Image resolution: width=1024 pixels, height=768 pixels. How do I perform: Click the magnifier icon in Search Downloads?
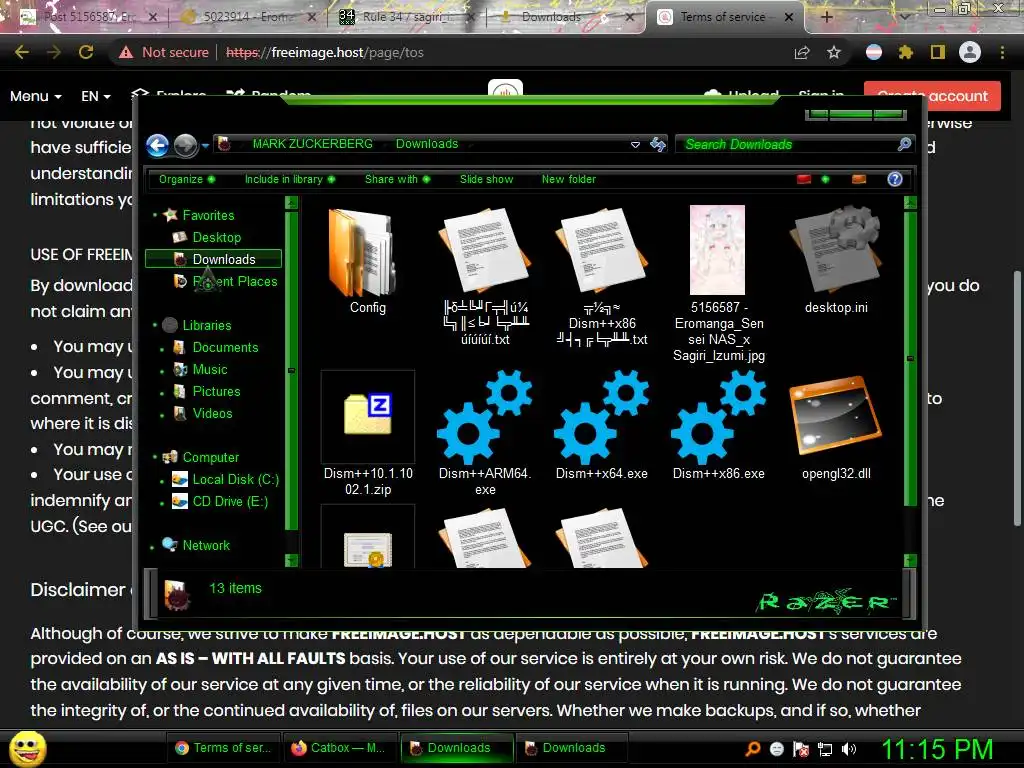(904, 144)
